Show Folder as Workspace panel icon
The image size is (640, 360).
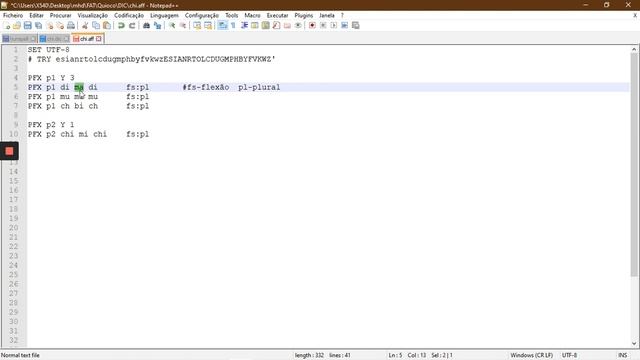click(287, 25)
